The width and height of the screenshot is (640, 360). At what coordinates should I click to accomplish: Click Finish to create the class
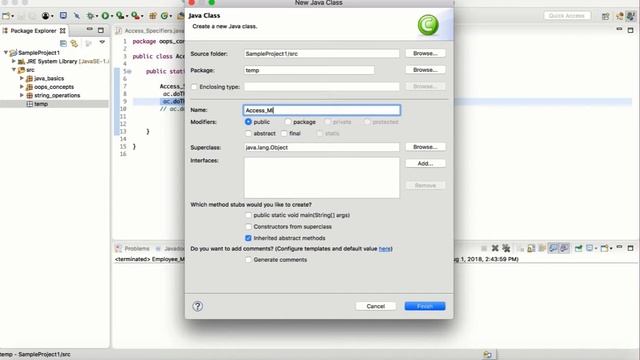(x=425, y=306)
